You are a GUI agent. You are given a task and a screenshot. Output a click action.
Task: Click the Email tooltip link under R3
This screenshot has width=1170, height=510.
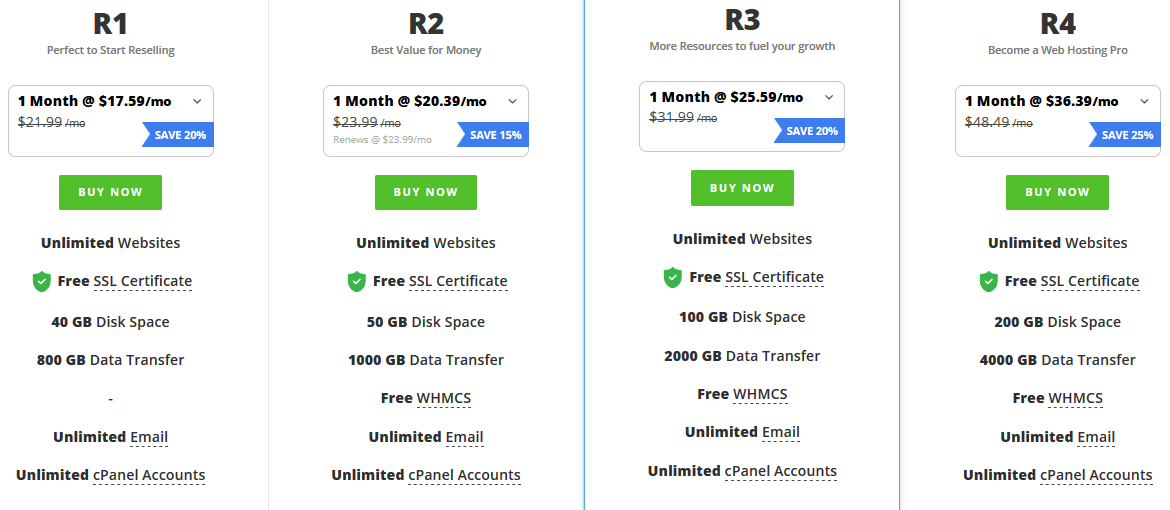click(x=780, y=433)
